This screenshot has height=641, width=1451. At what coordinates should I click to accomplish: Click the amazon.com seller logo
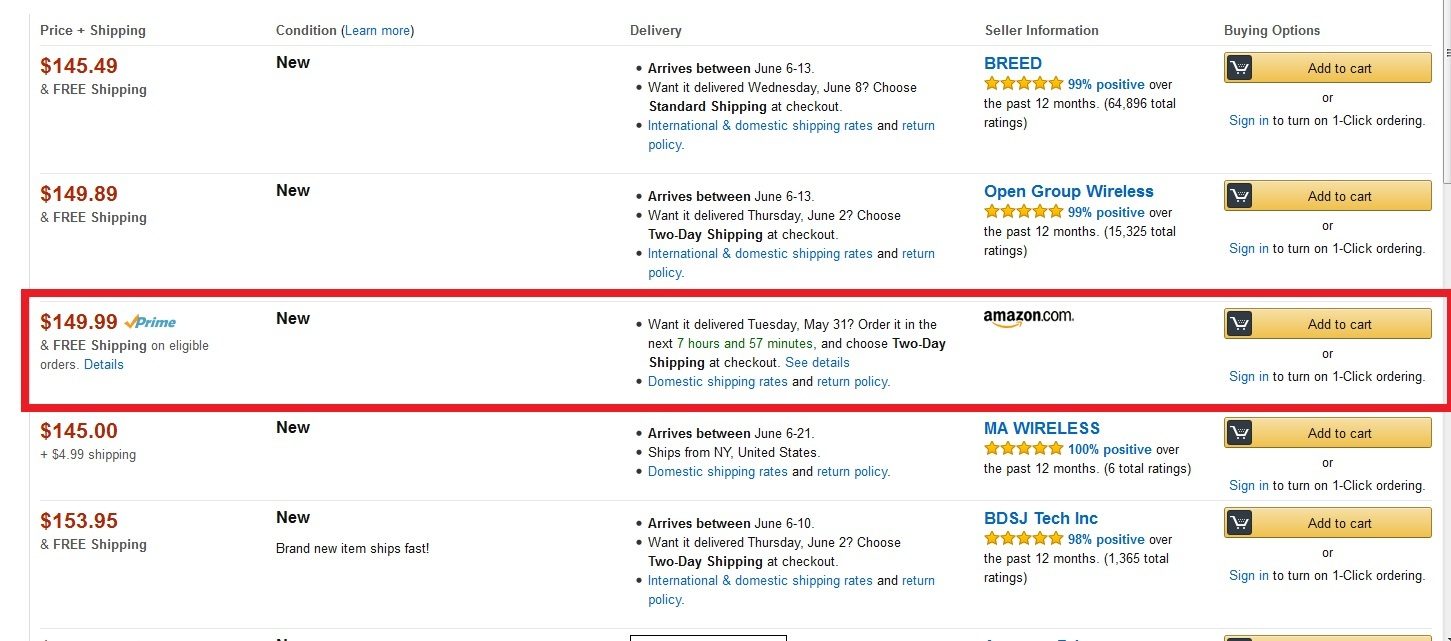[x=1028, y=317]
